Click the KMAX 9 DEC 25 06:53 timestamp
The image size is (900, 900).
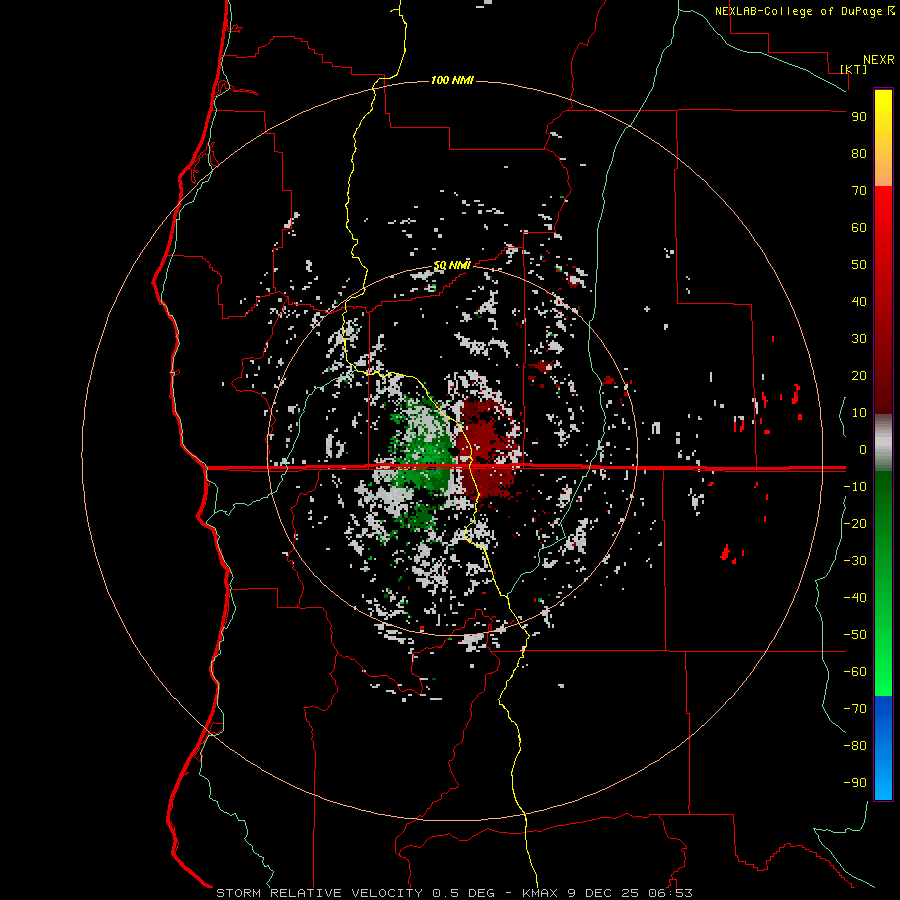point(607,893)
